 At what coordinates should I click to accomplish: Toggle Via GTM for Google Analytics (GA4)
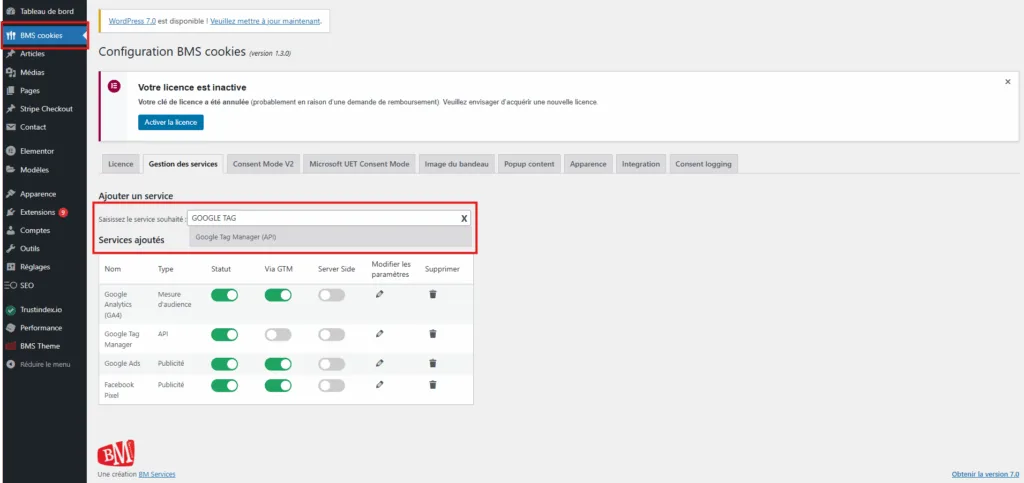click(x=278, y=295)
